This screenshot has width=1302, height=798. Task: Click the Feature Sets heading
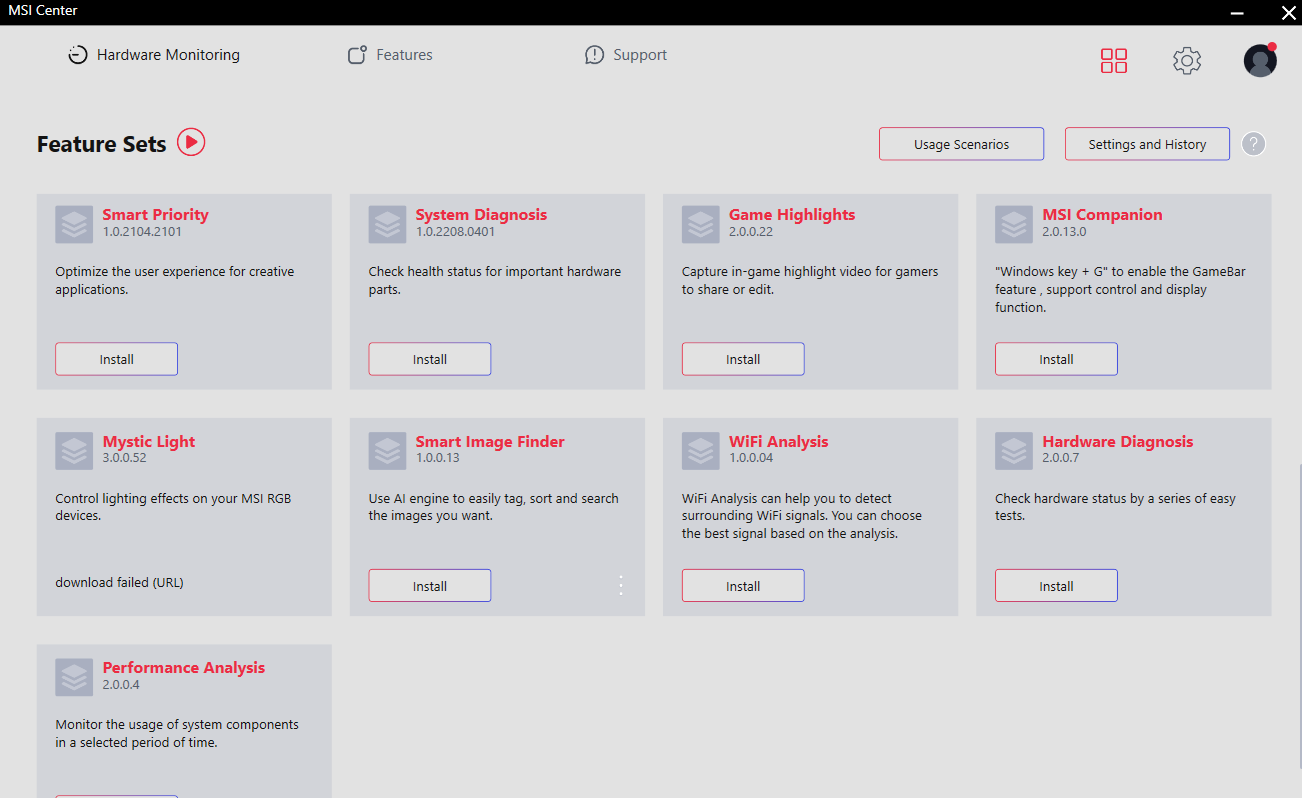tap(102, 144)
